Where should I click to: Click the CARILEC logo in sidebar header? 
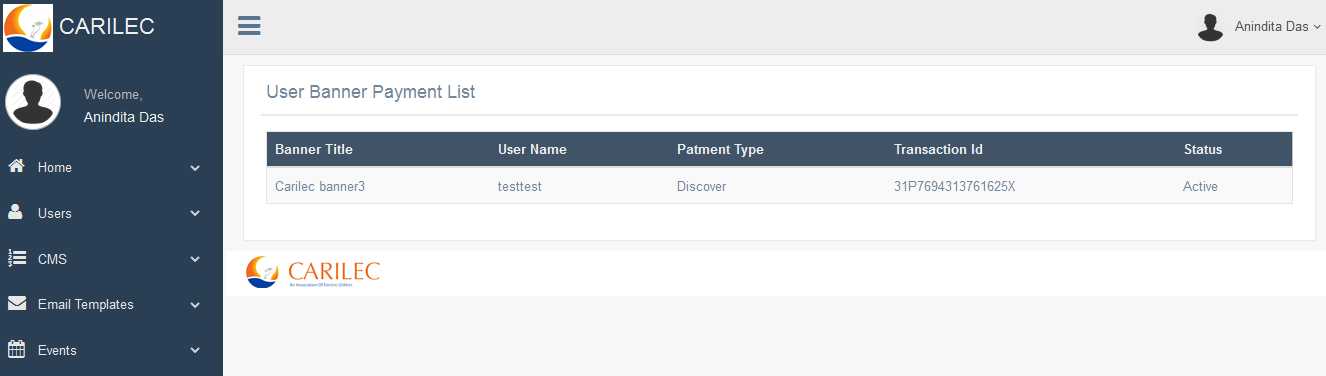click(28, 27)
